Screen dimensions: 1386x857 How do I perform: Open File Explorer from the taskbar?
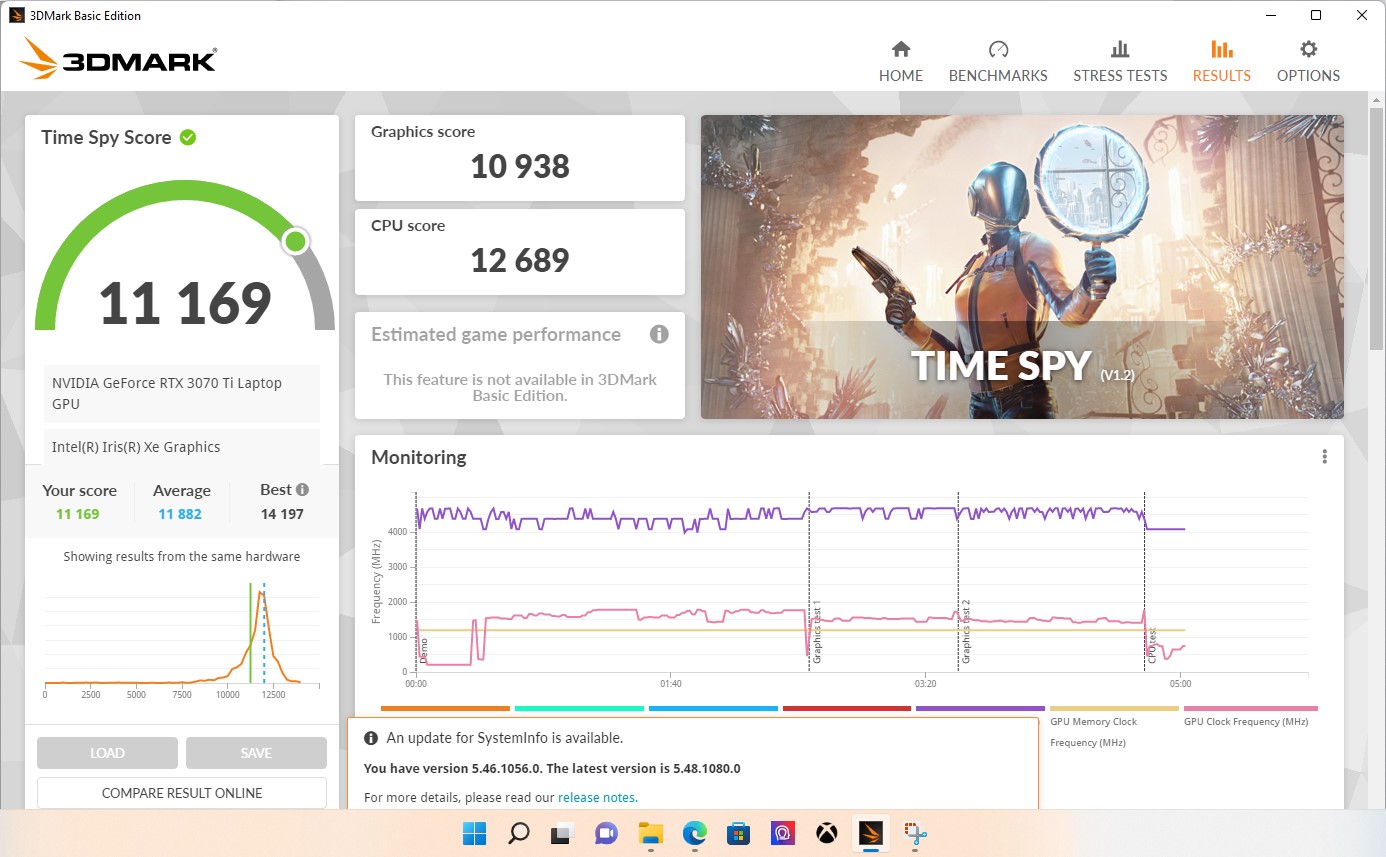[651, 833]
